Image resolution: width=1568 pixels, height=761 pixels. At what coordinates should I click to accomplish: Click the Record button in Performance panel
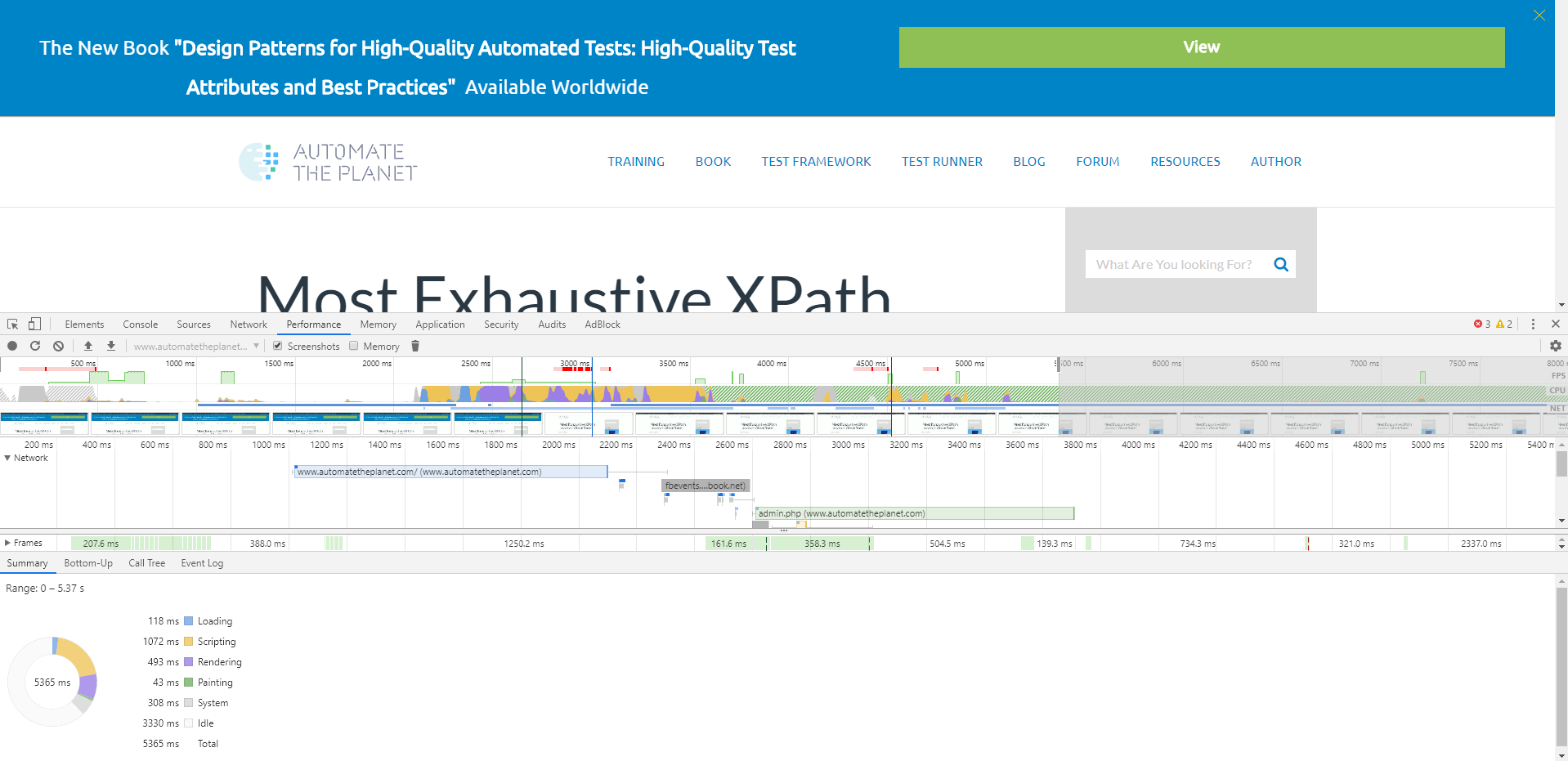12,346
